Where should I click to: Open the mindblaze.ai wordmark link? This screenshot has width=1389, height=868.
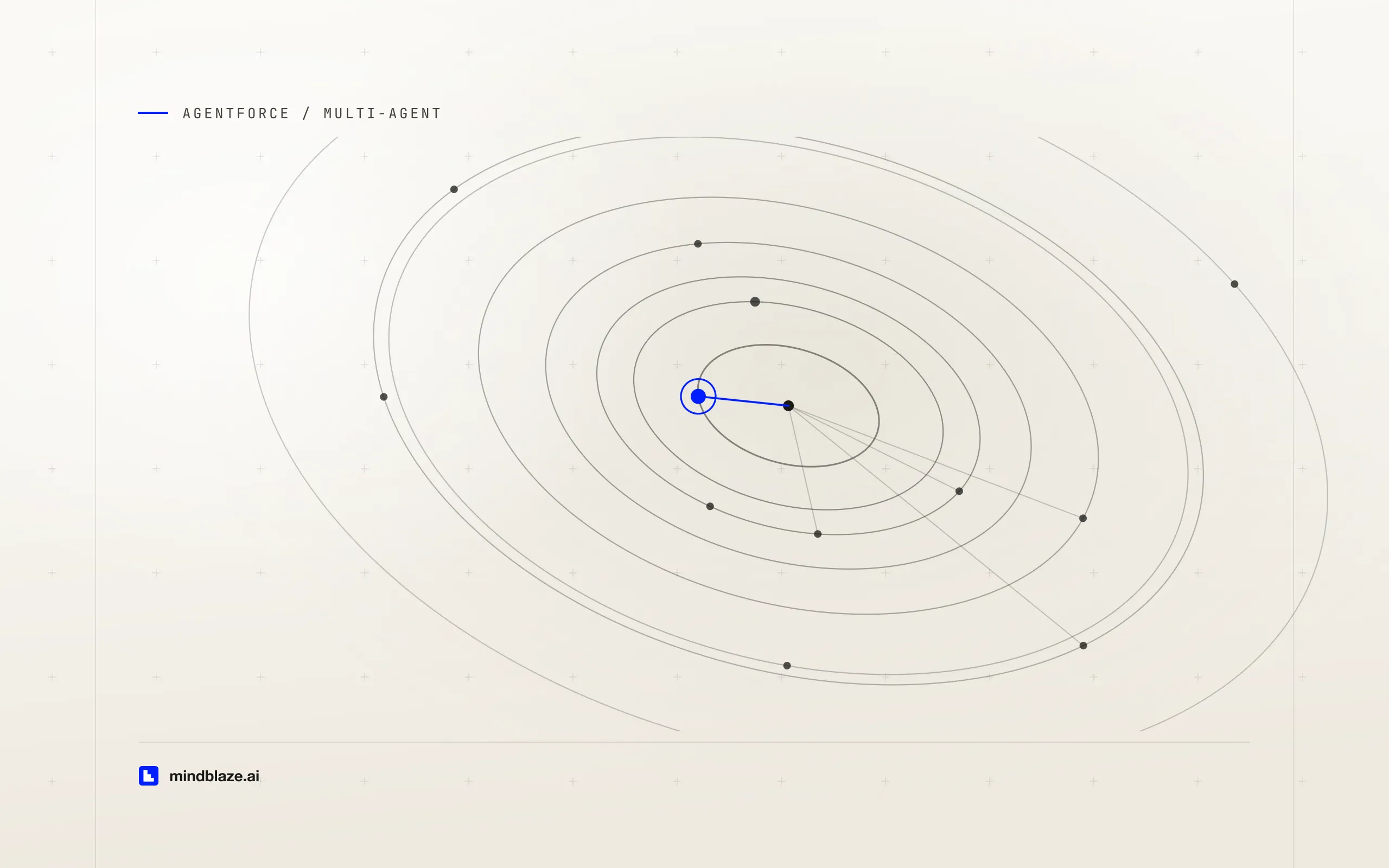click(x=214, y=776)
